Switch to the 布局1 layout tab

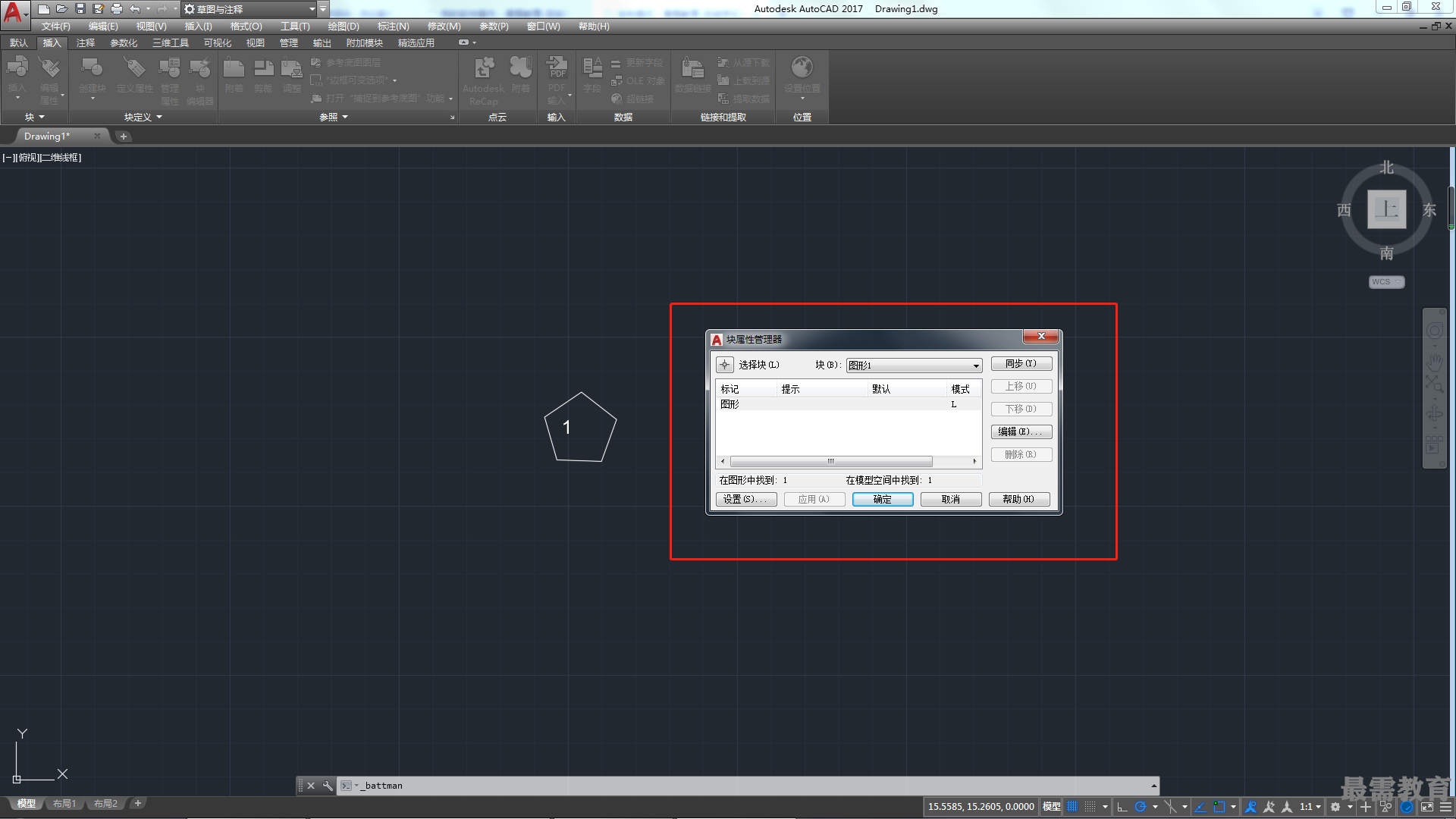click(64, 804)
